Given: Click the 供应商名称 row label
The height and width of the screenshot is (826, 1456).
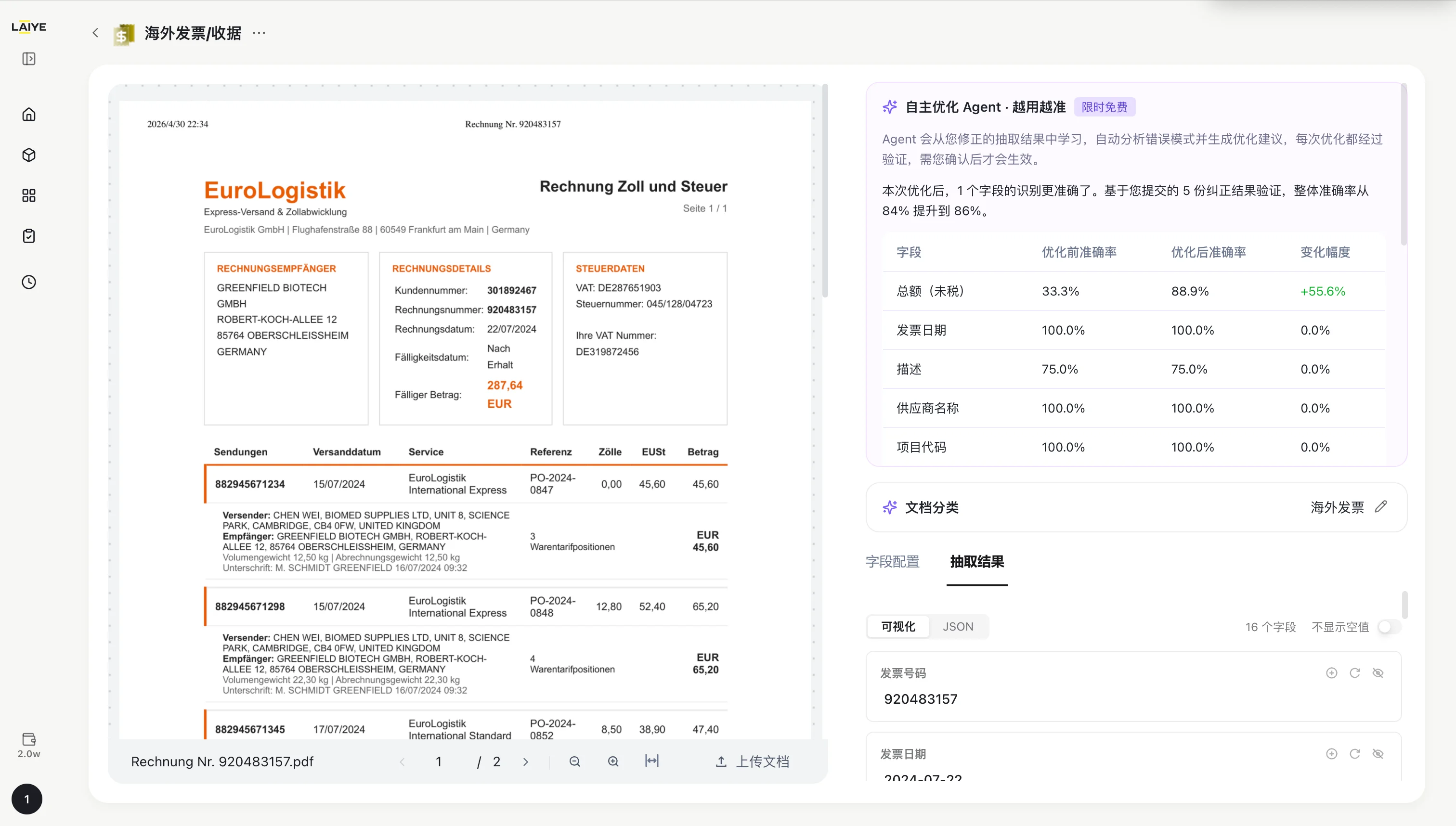Looking at the screenshot, I should coord(927,408).
